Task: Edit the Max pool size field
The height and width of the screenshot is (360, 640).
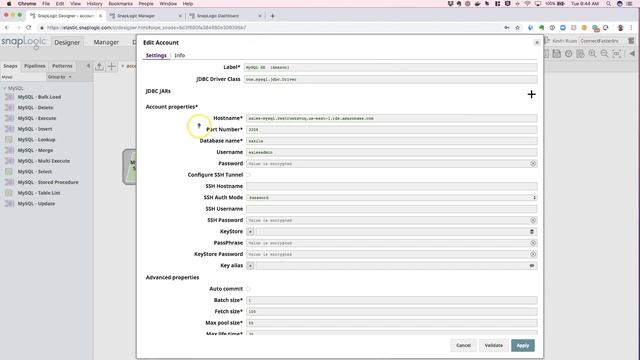Action: [391, 323]
